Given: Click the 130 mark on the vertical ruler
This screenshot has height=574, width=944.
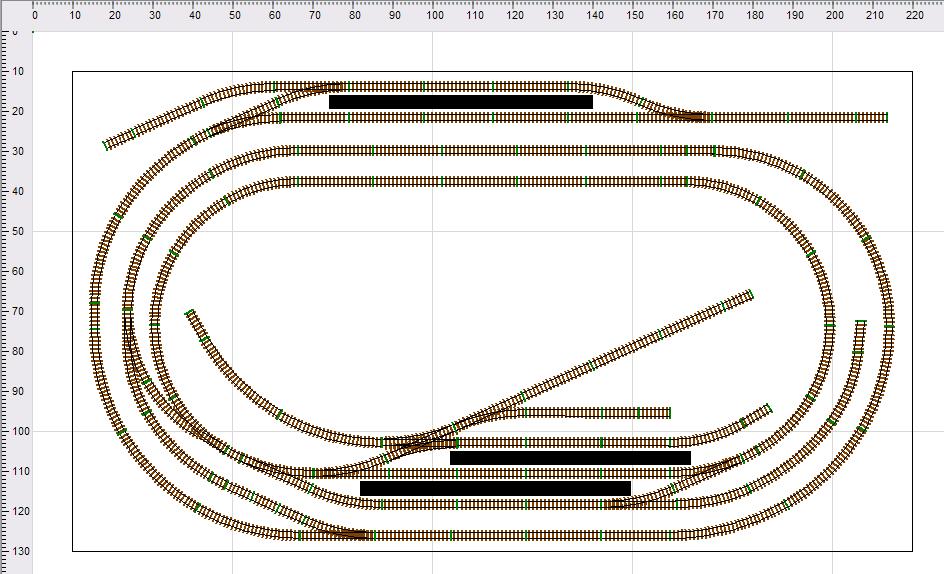Looking at the screenshot, I should pos(20,551).
